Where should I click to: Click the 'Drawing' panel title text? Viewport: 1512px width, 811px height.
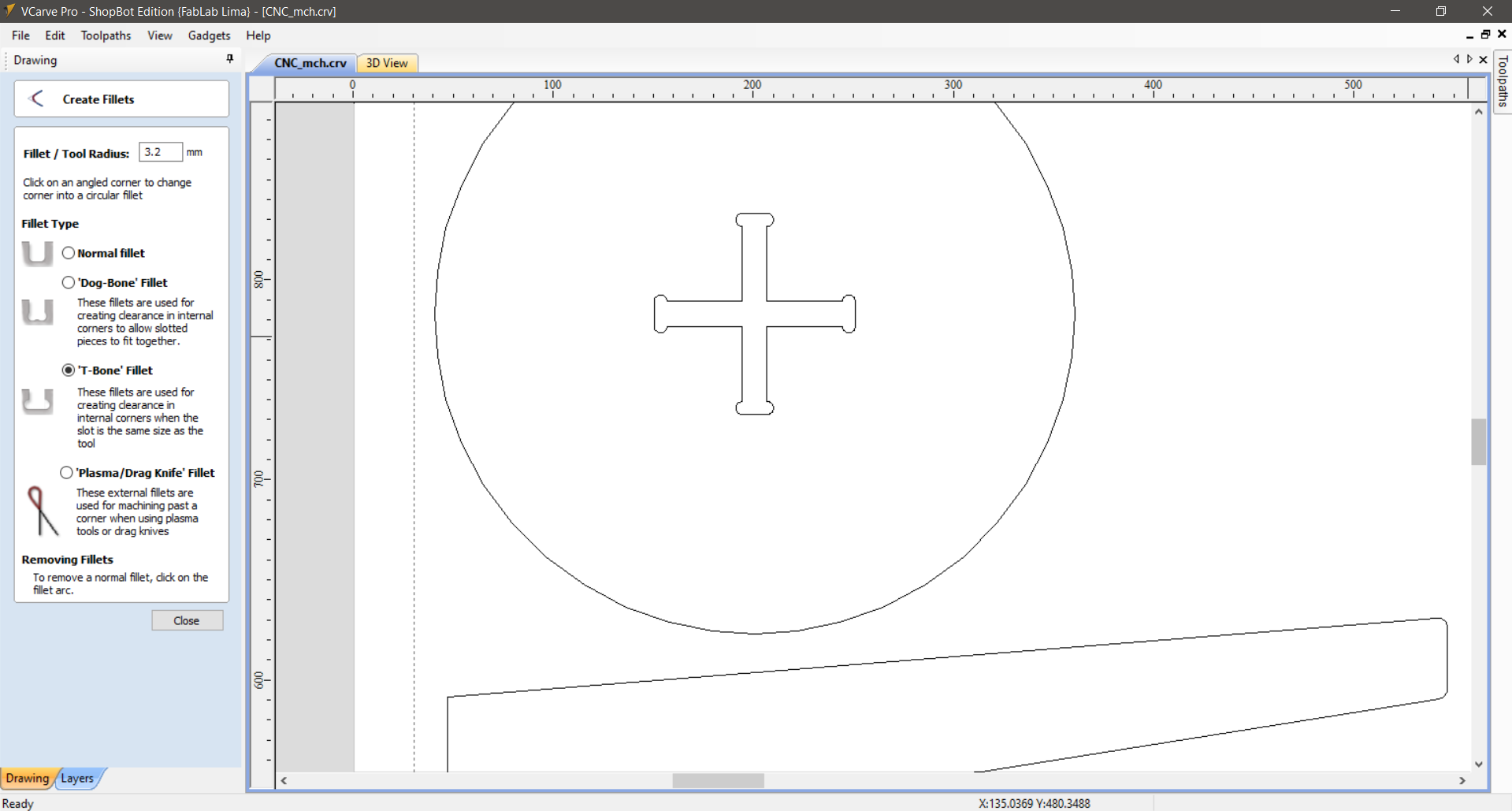[35, 60]
